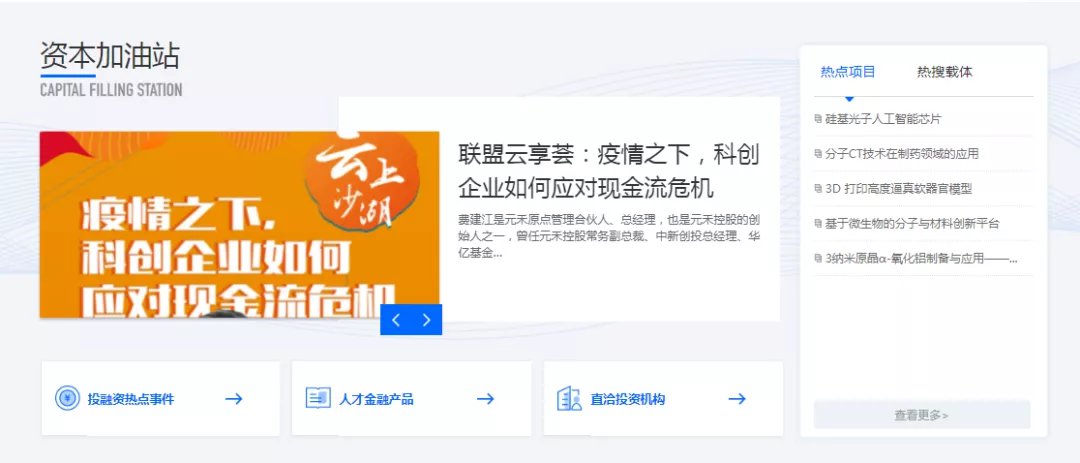Image resolution: width=1080 pixels, height=463 pixels.
Task: Click the orange 疫情之下 banner image
Action: (x=240, y=225)
